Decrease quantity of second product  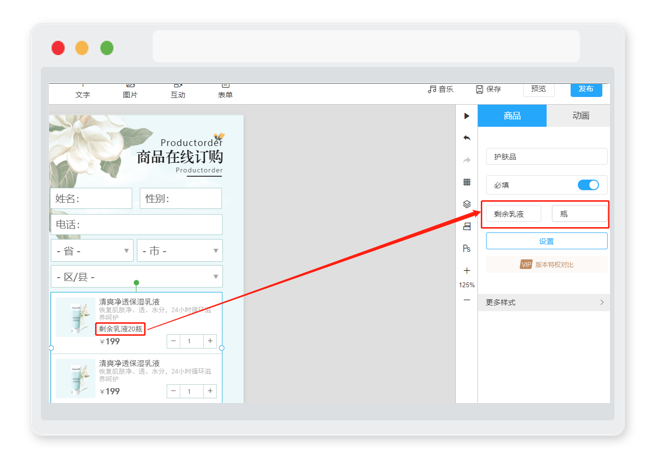[173, 391]
